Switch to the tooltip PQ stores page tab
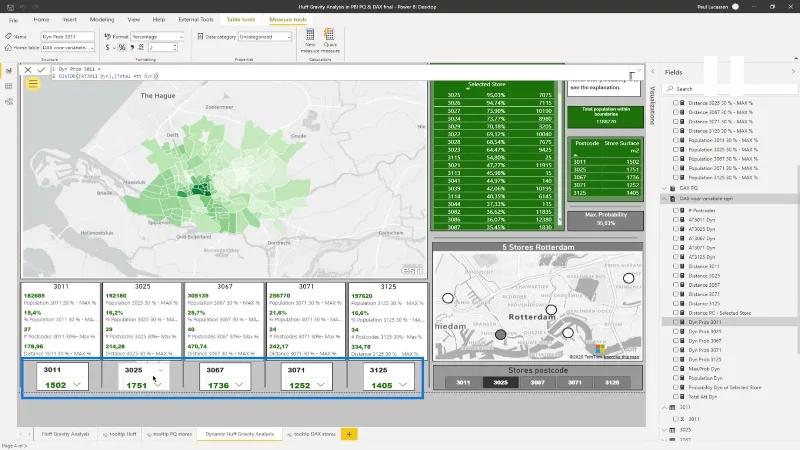The height and width of the screenshot is (450, 800). [169, 434]
